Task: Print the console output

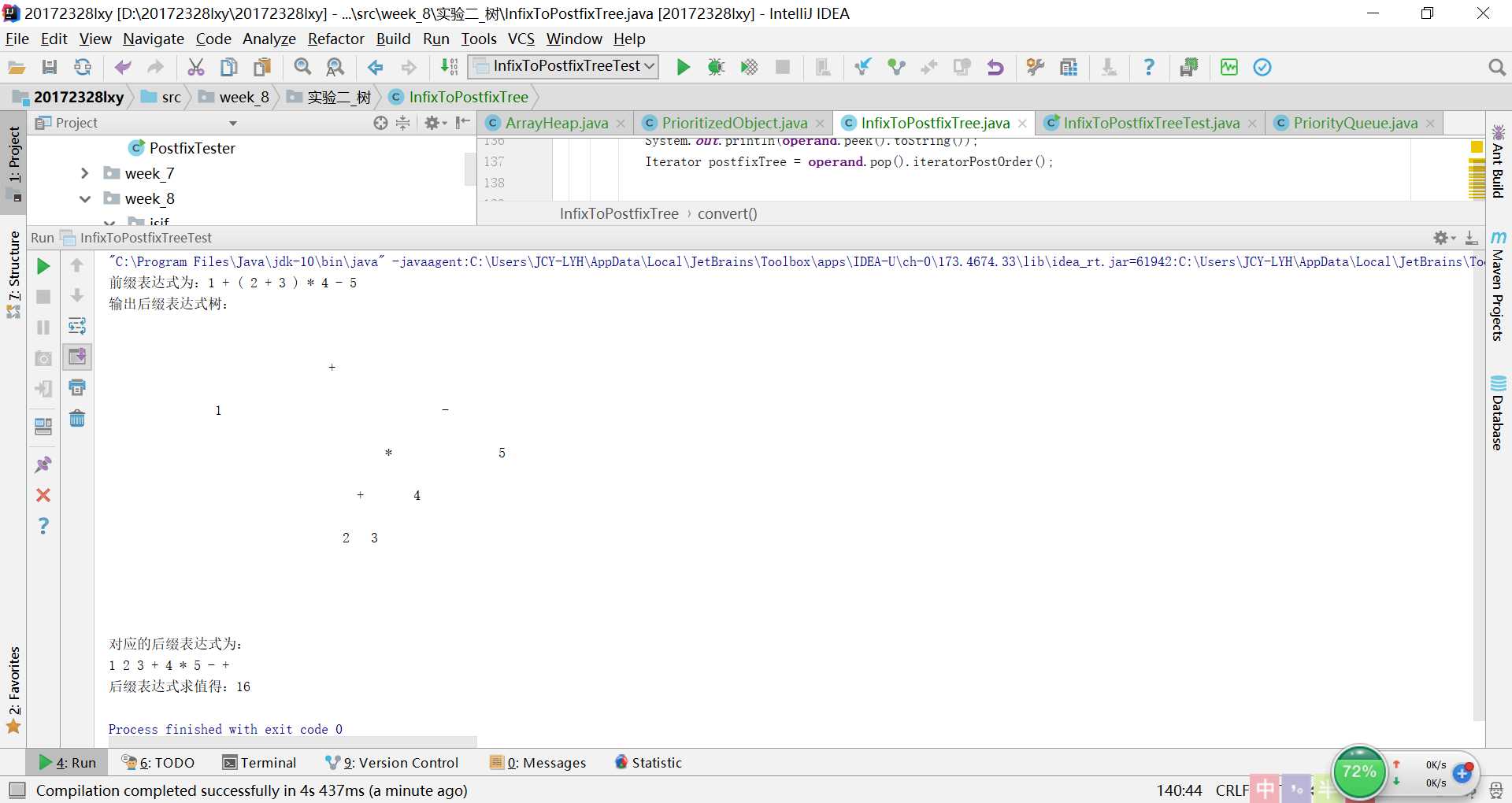Action: coord(77,387)
